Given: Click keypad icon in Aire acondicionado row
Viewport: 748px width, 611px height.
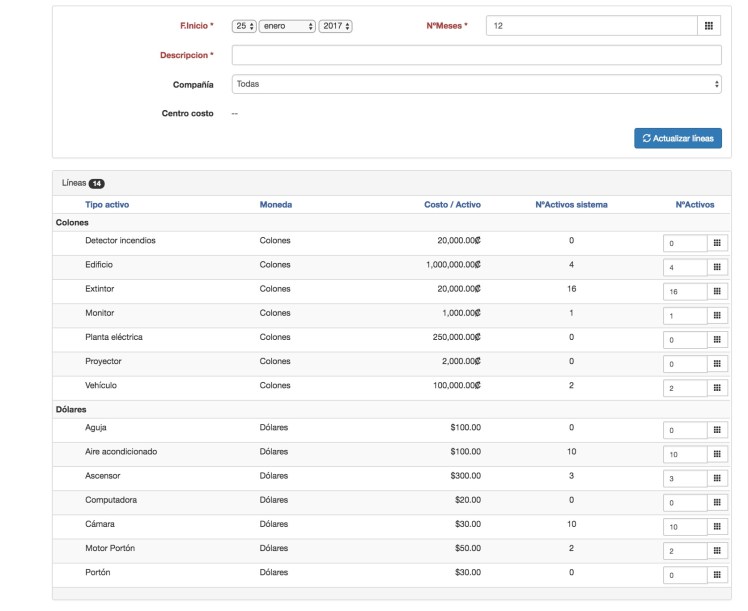Looking at the screenshot, I should pos(718,454).
